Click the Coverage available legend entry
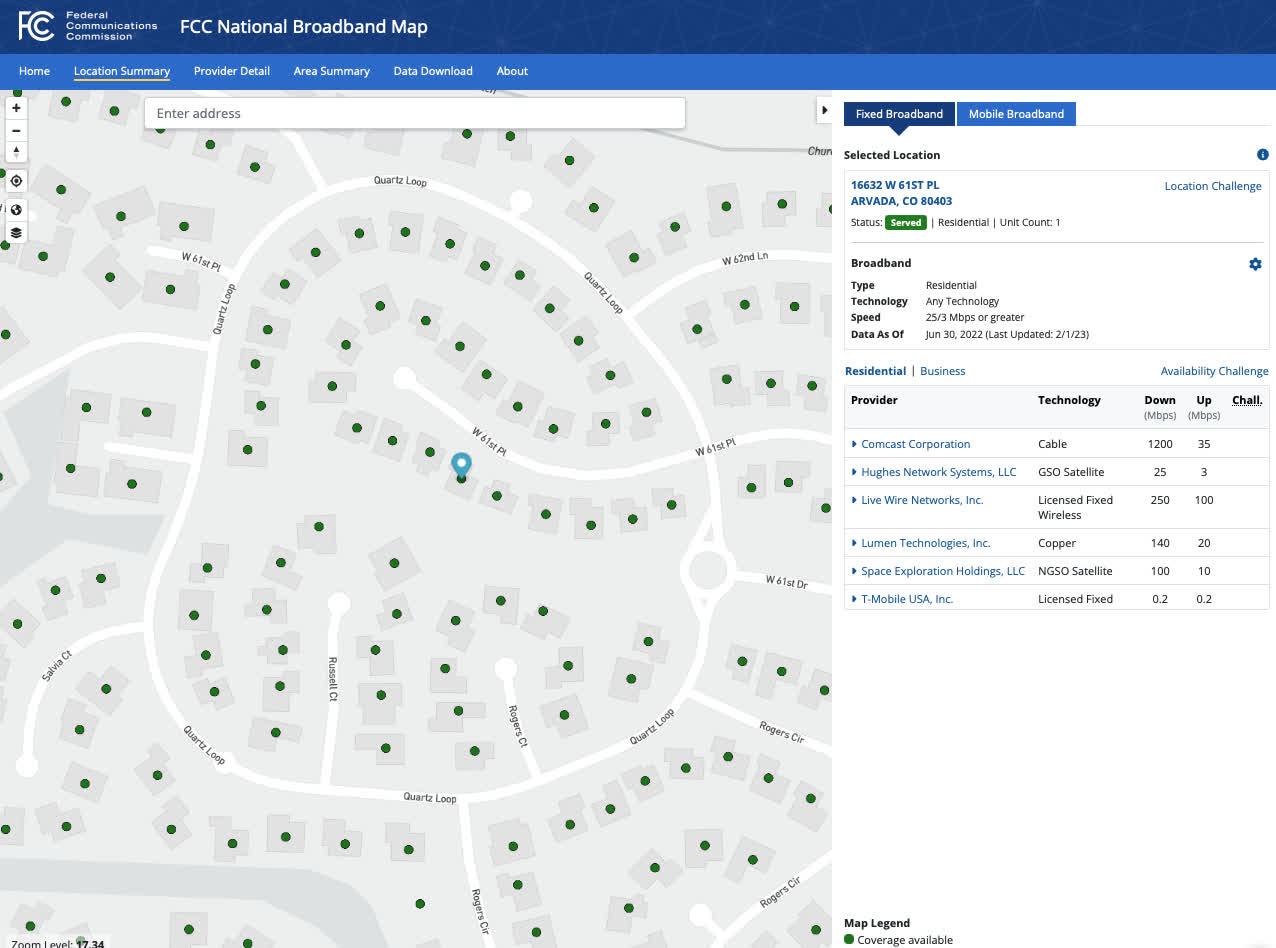1276x948 pixels. (898, 940)
